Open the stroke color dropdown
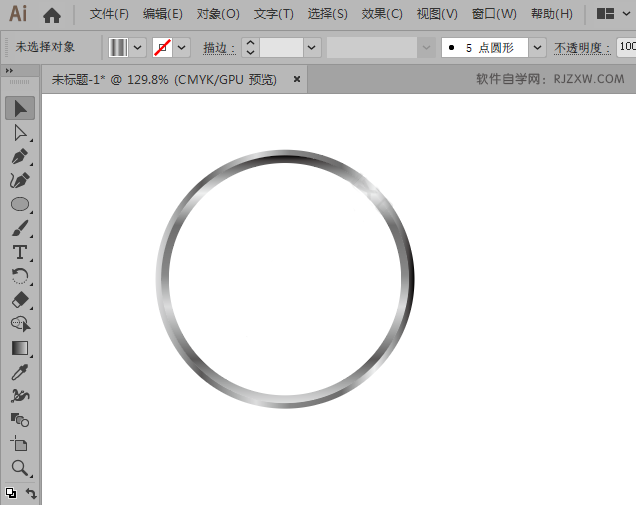Viewport: 636px width, 505px height. tap(181, 47)
